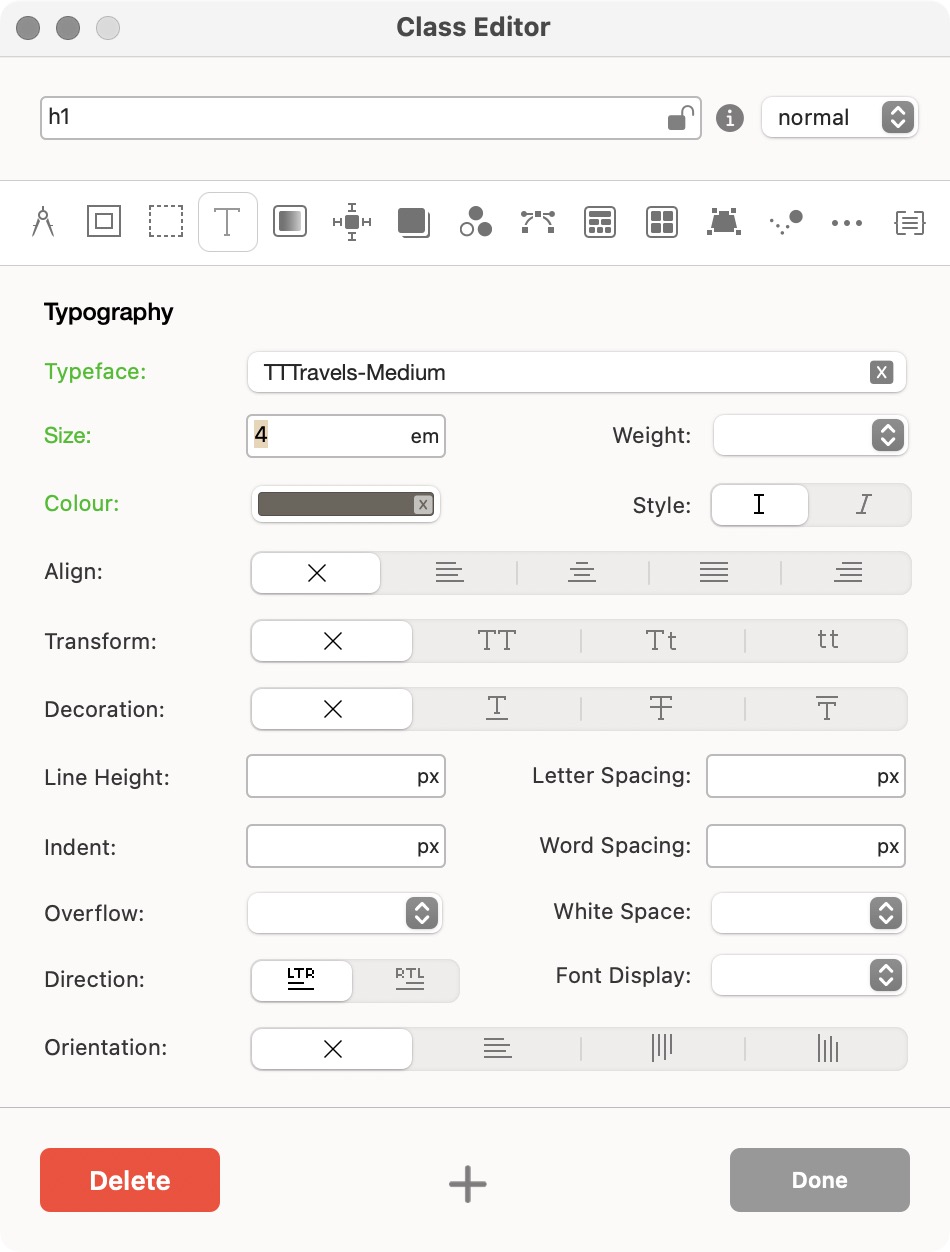The height and width of the screenshot is (1252, 950).
Task: Open the gradient background panel icon
Action: (x=289, y=221)
